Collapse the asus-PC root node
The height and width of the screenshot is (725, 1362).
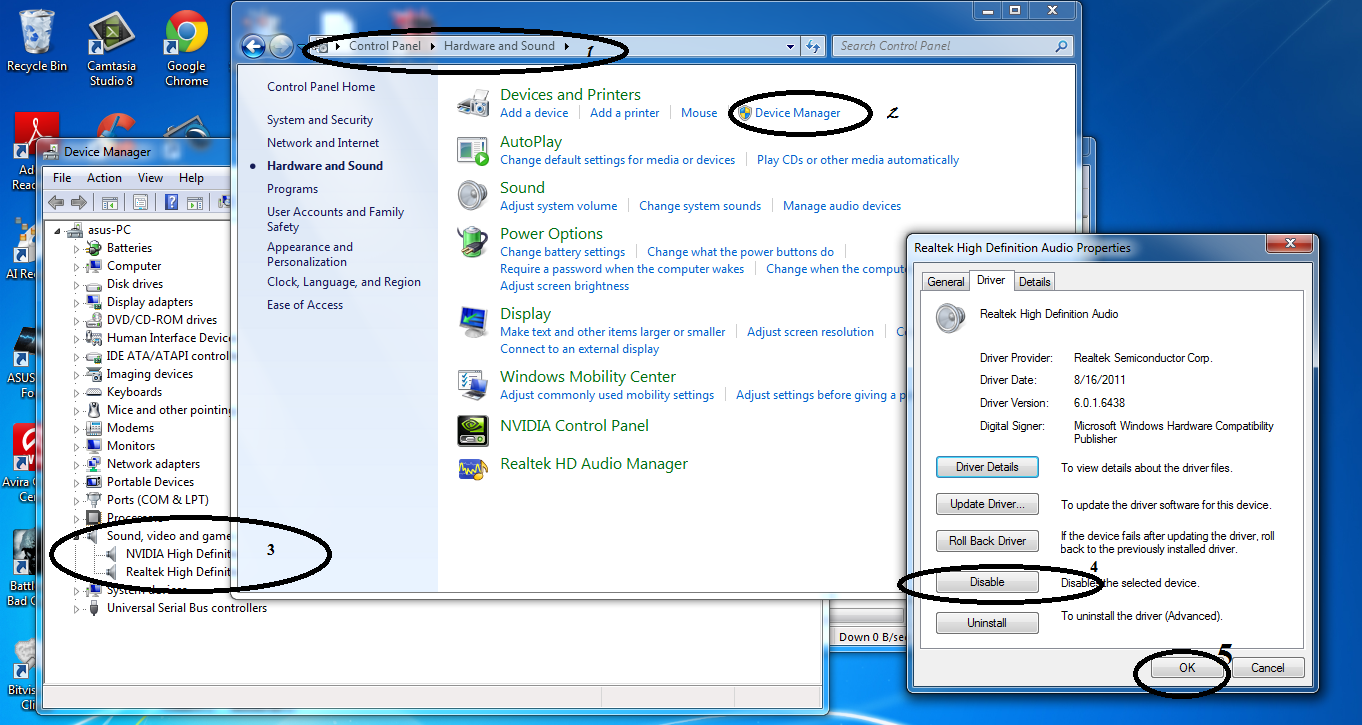(58, 231)
